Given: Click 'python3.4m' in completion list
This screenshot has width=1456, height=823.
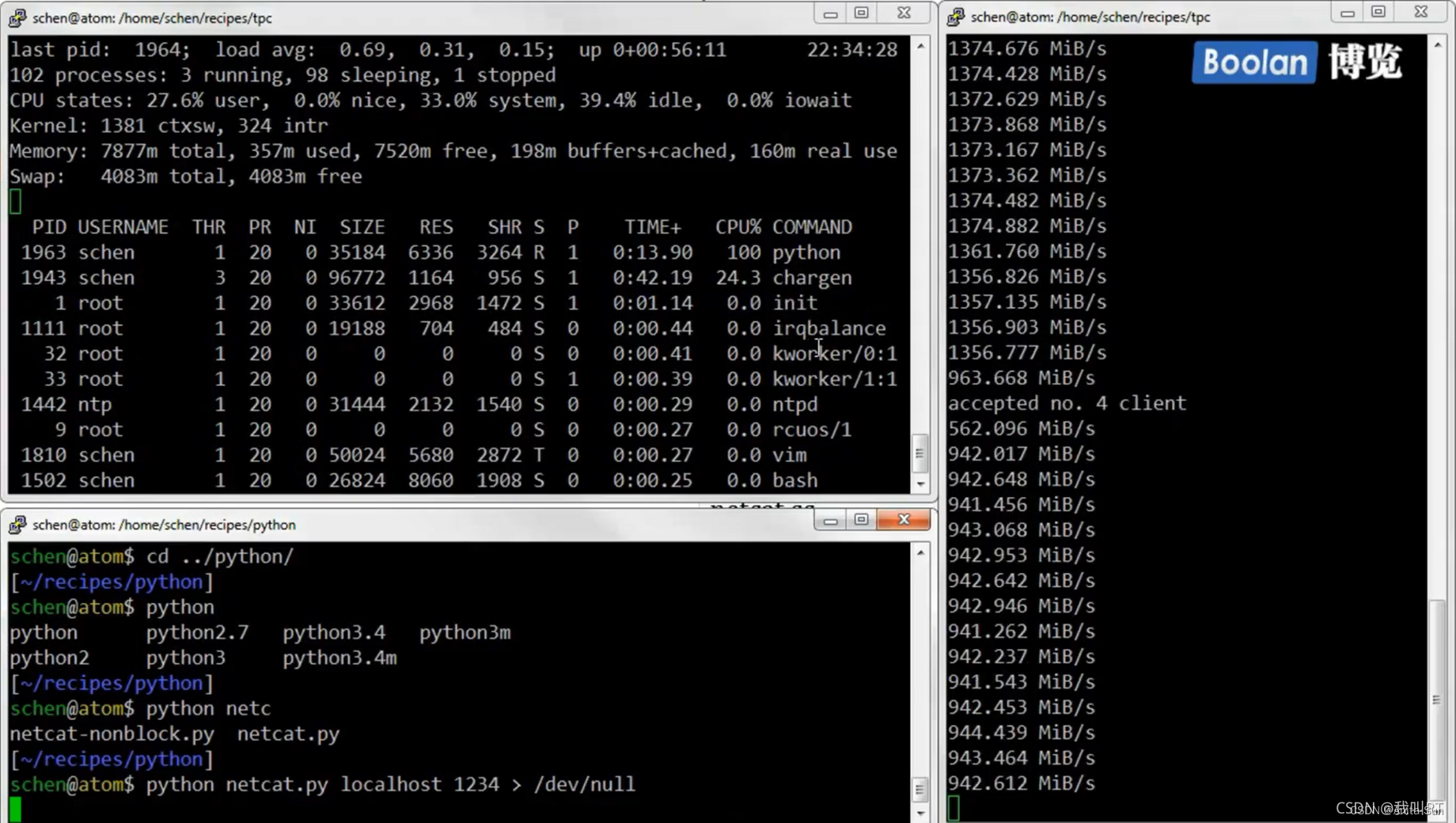Looking at the screenshot, I should click(x=340, y=658).
